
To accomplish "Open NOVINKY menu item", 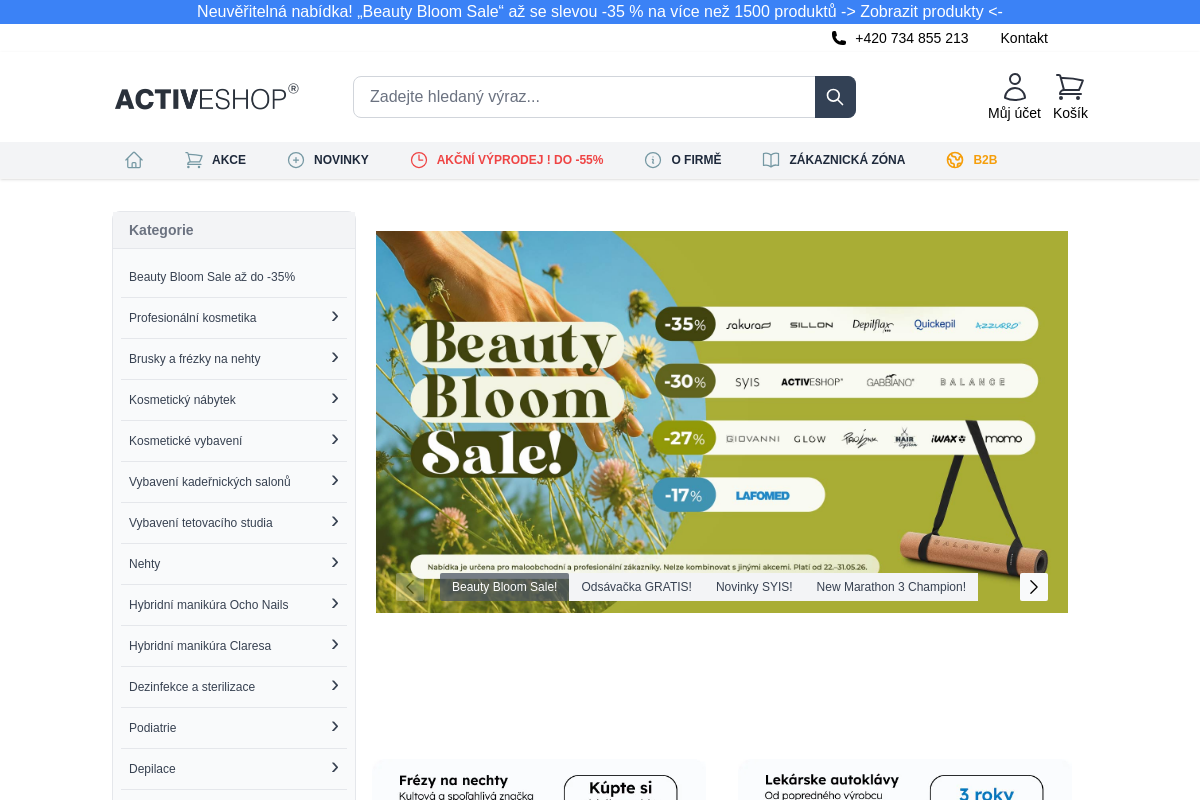I will pos(341,160).
